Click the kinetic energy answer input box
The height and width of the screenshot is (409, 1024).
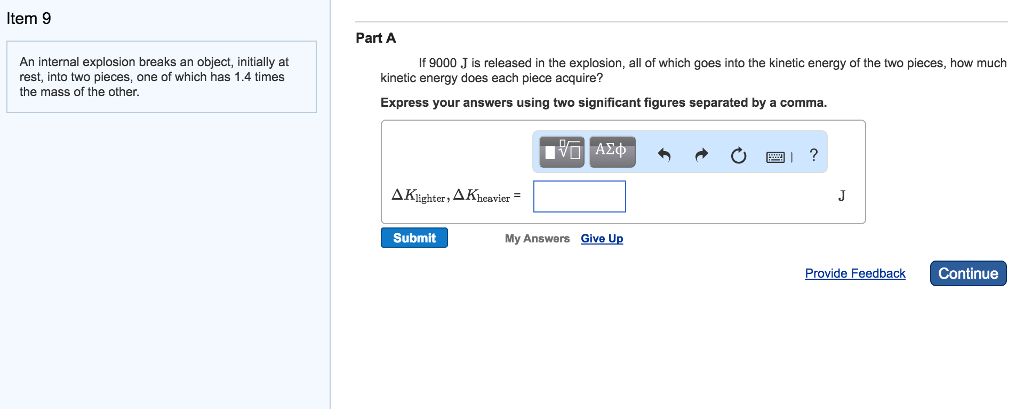click(x=579, y=196)
